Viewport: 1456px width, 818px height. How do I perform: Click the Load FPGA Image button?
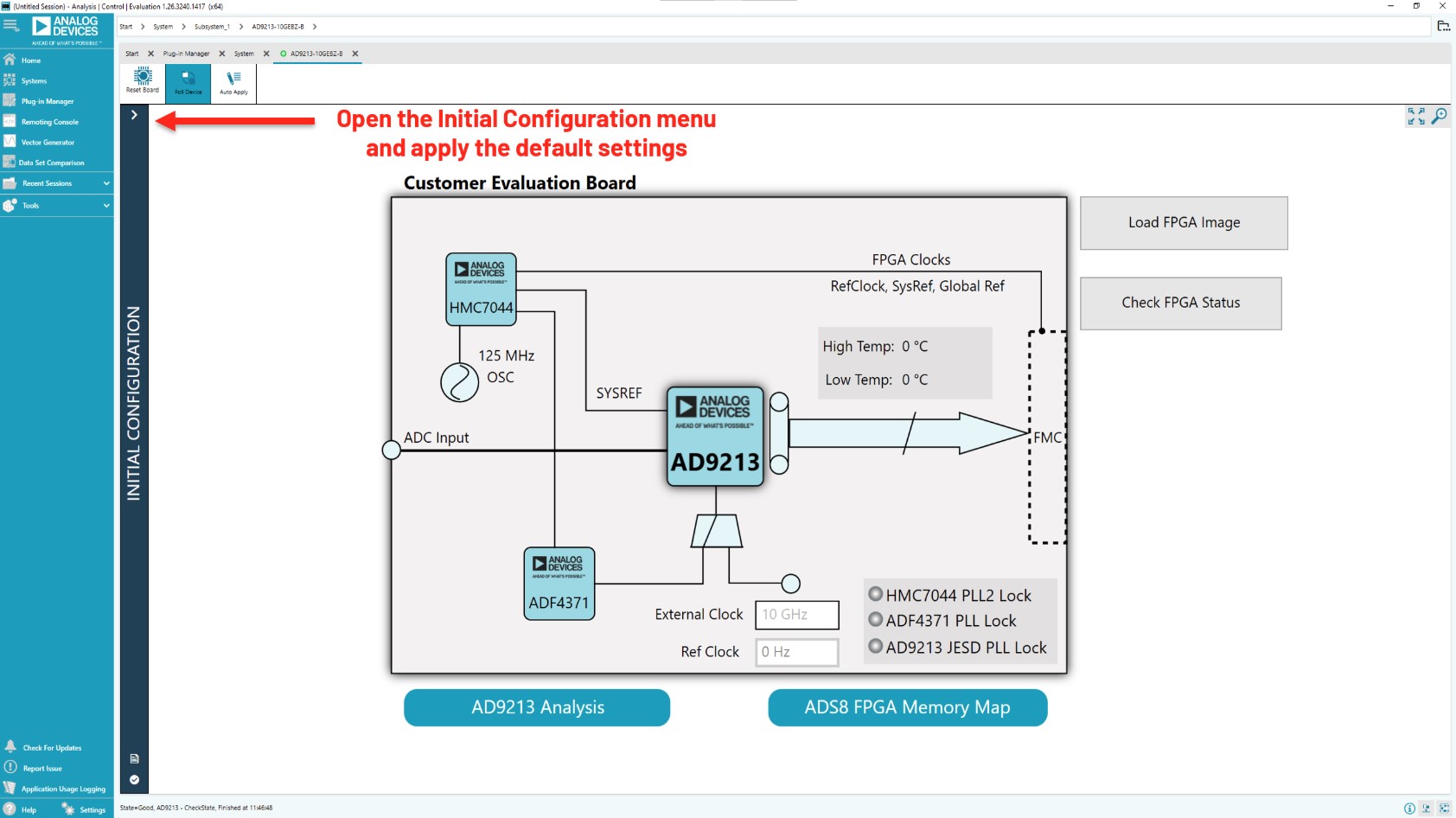point(1184,222)
